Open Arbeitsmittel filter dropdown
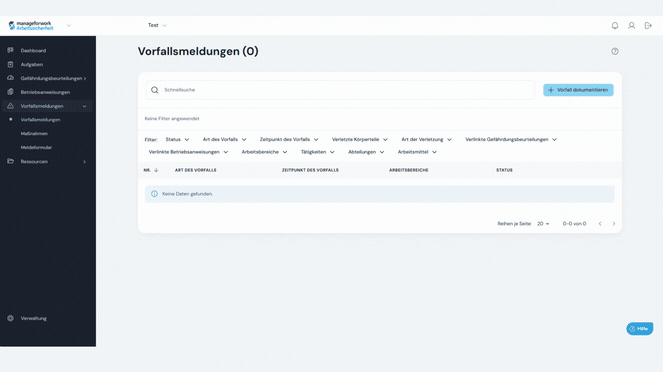The width and height of the screenshot is (663, 372). click(417, 152)
